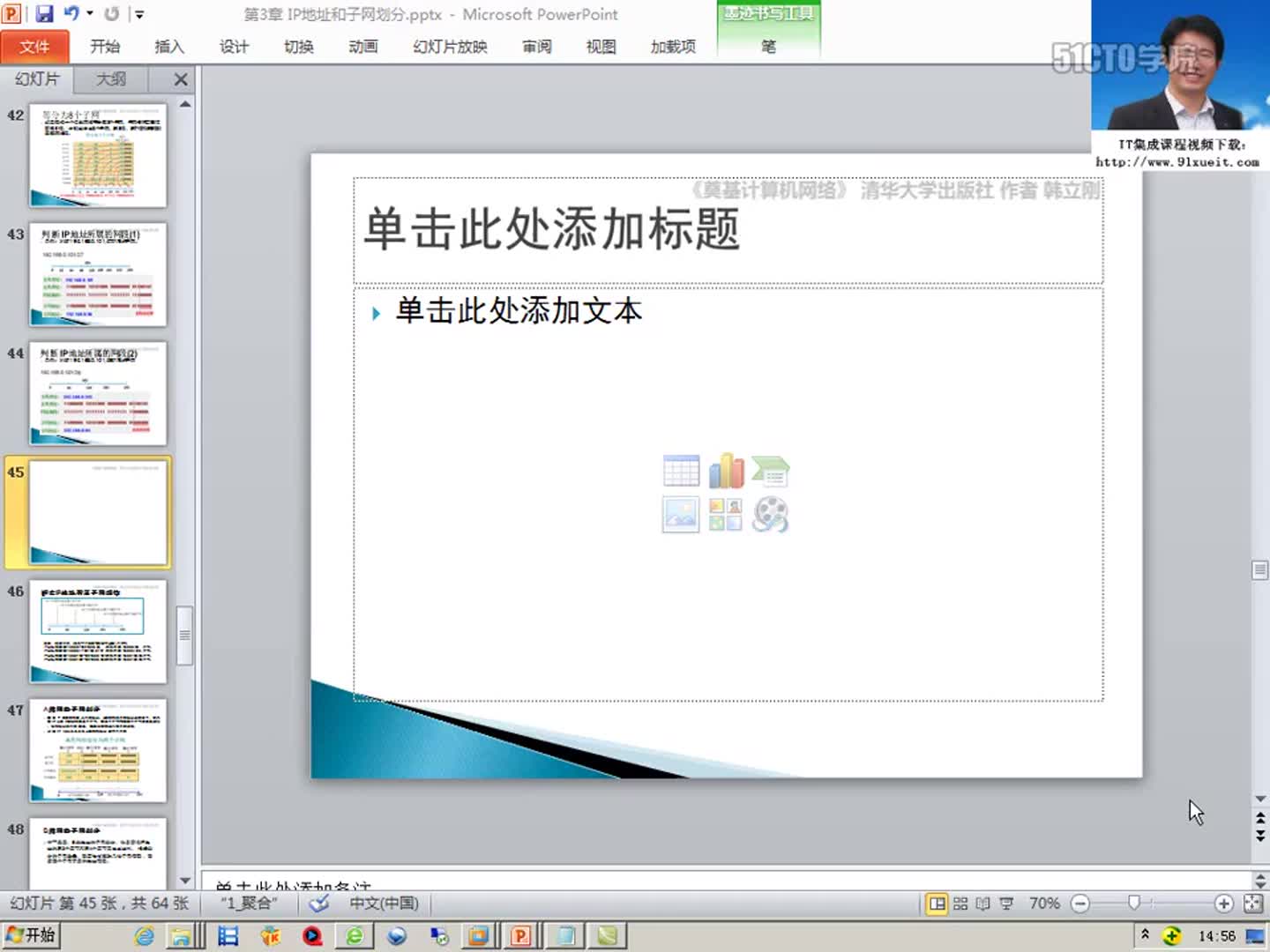Select slide 42 thumbnail
1270x952 pixels.
point(98,156)
